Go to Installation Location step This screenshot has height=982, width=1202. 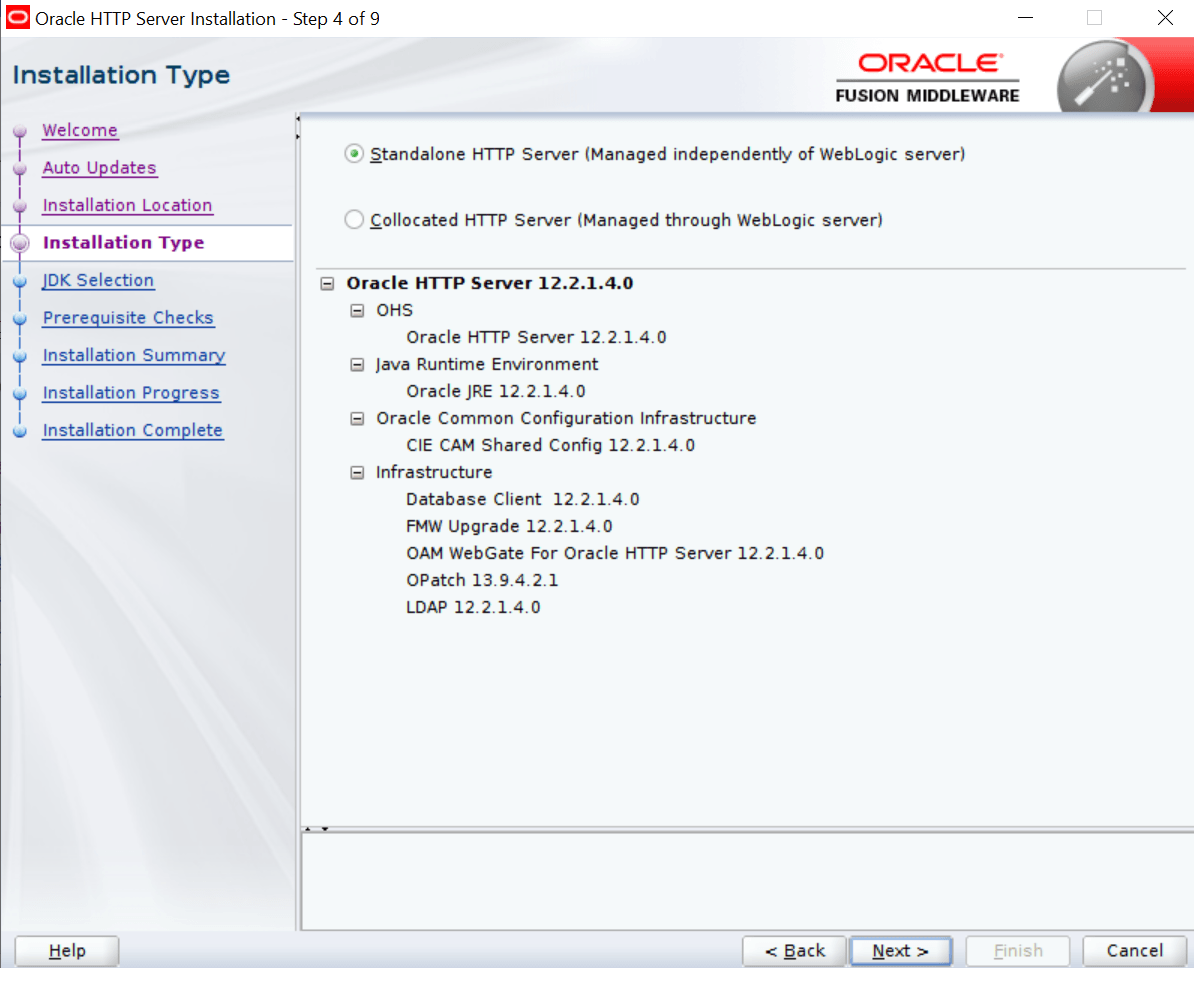click(x=127, y=205)
